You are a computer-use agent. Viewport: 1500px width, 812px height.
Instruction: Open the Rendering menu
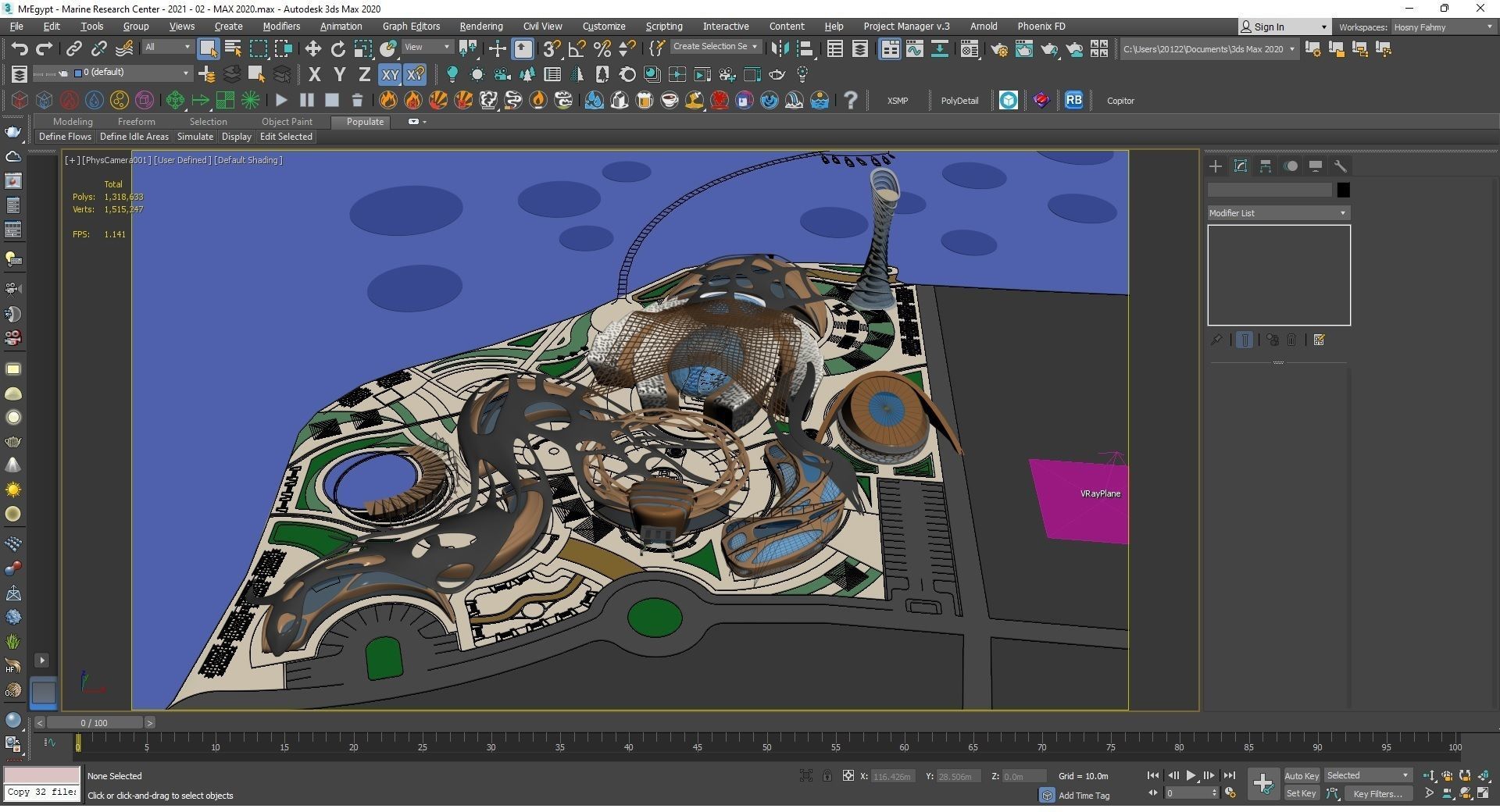point(480,26)
